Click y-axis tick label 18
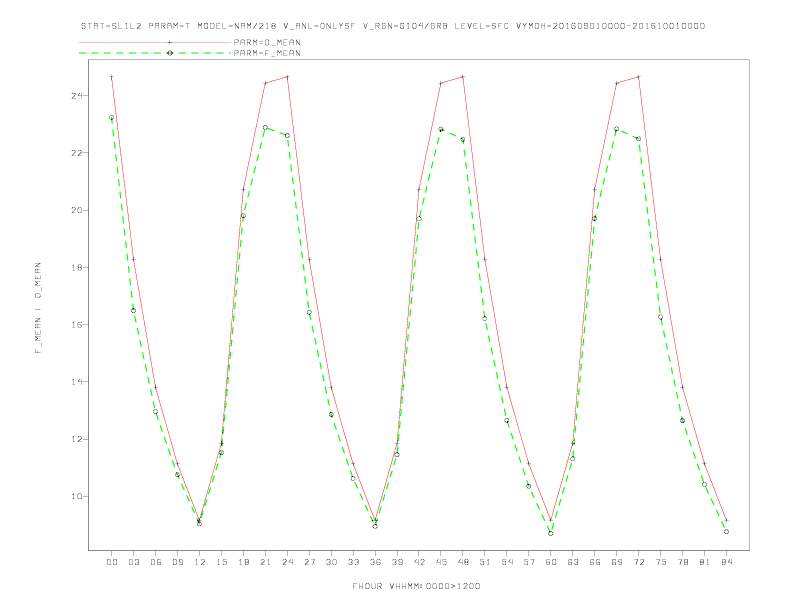Screen dimensions: 792x612 (77, 267)
